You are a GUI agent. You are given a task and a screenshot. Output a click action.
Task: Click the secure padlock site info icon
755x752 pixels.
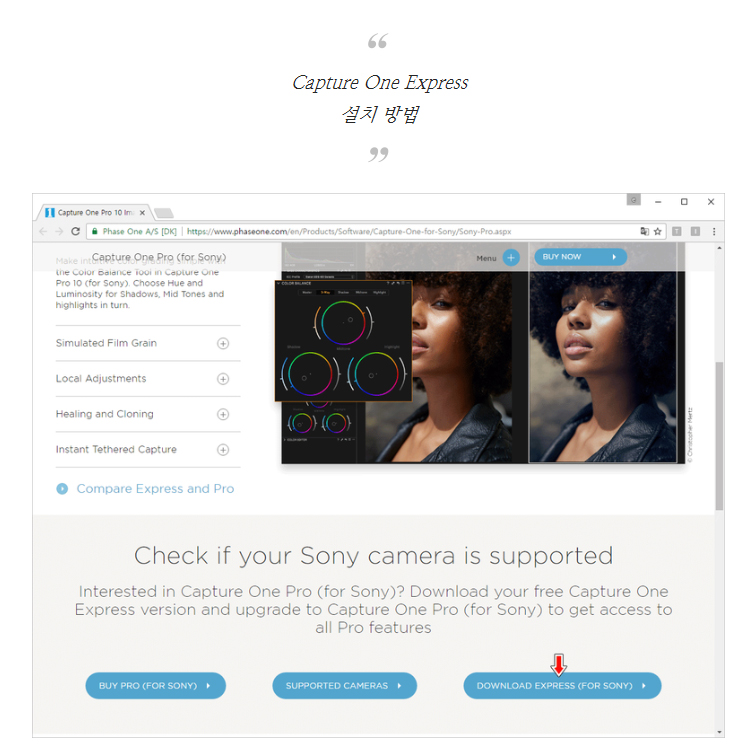point(95,232)
